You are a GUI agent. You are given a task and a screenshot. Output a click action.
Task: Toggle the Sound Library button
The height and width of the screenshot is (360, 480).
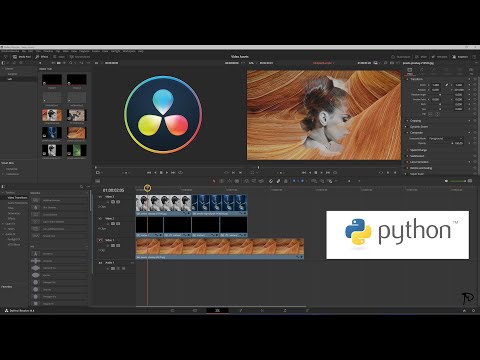click(x=80, y=57)
